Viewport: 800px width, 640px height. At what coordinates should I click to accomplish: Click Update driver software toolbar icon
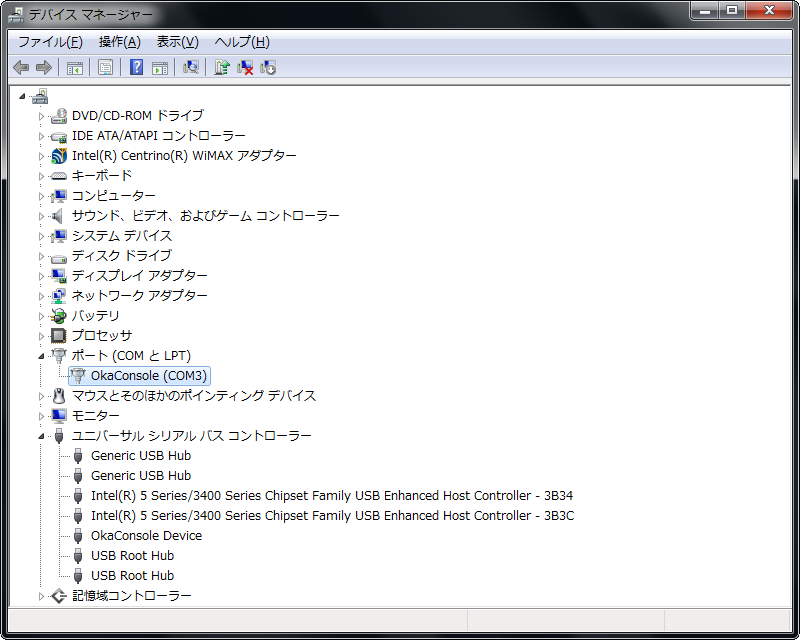pyautogui.click(x=221, y=67)
